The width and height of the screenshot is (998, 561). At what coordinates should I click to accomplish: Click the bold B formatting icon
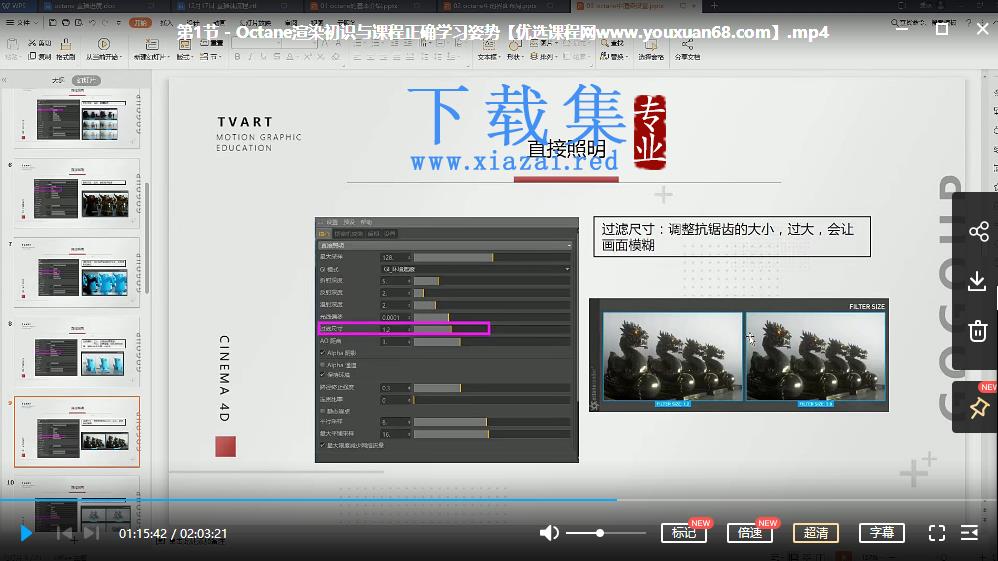(237, 57)
